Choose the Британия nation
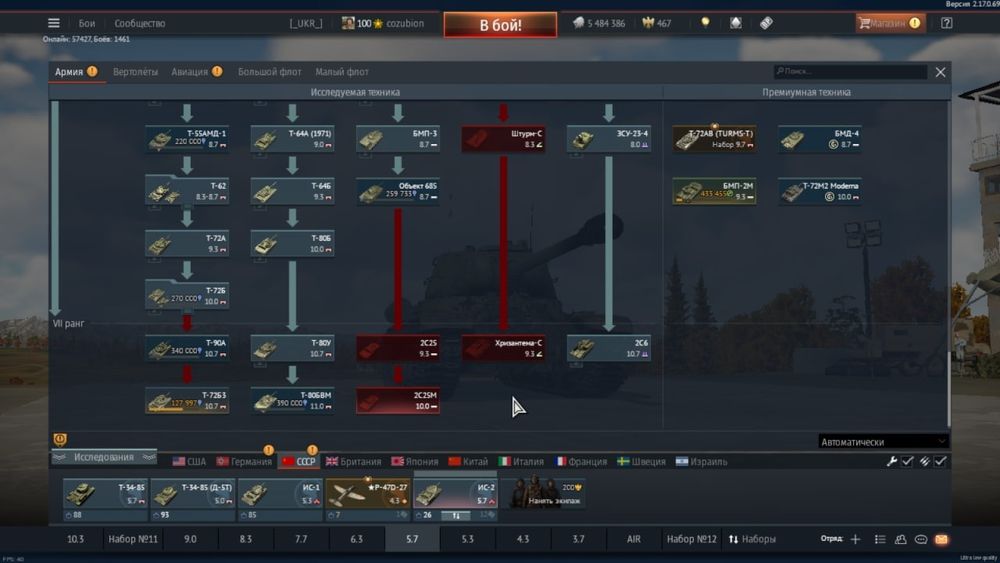The width and height of the screenshot is (1000, 563). [353, 461]
